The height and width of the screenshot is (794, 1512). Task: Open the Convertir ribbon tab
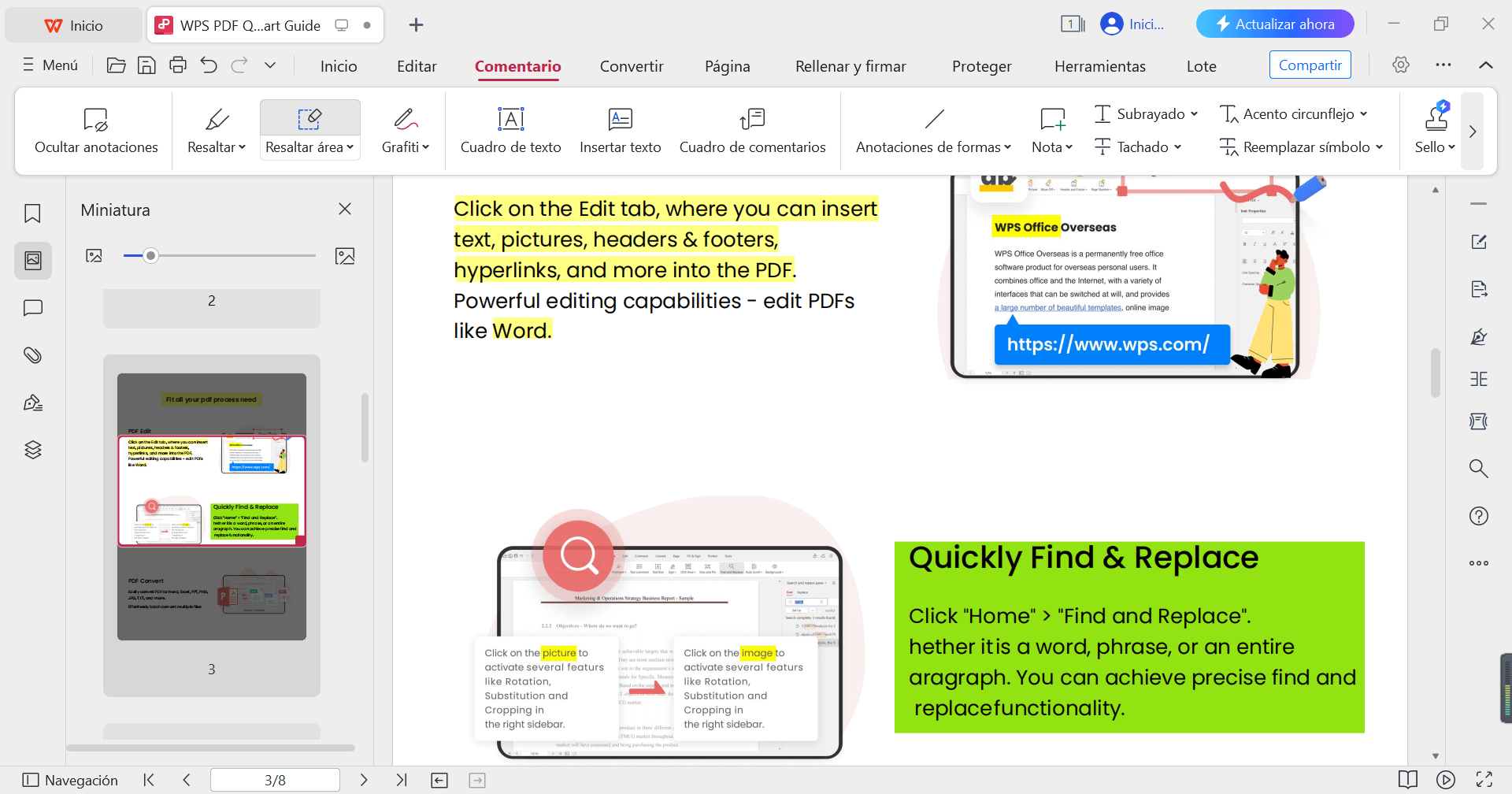(632, 66)
